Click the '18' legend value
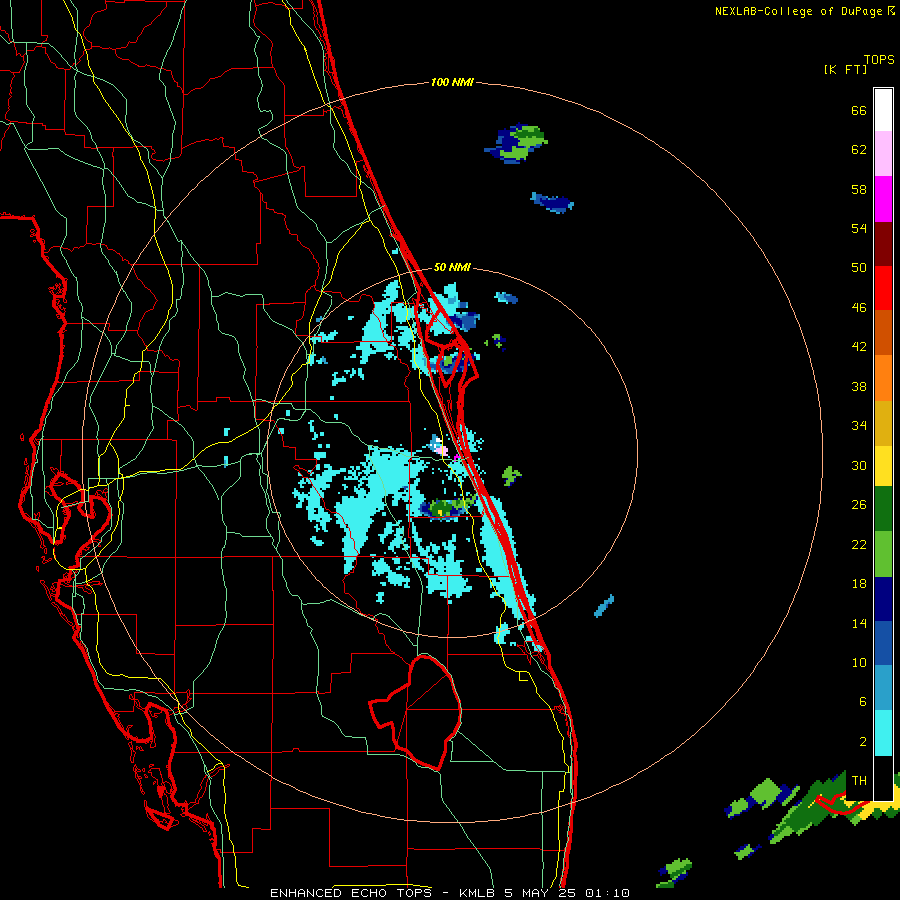 click(x=859, y=584)
